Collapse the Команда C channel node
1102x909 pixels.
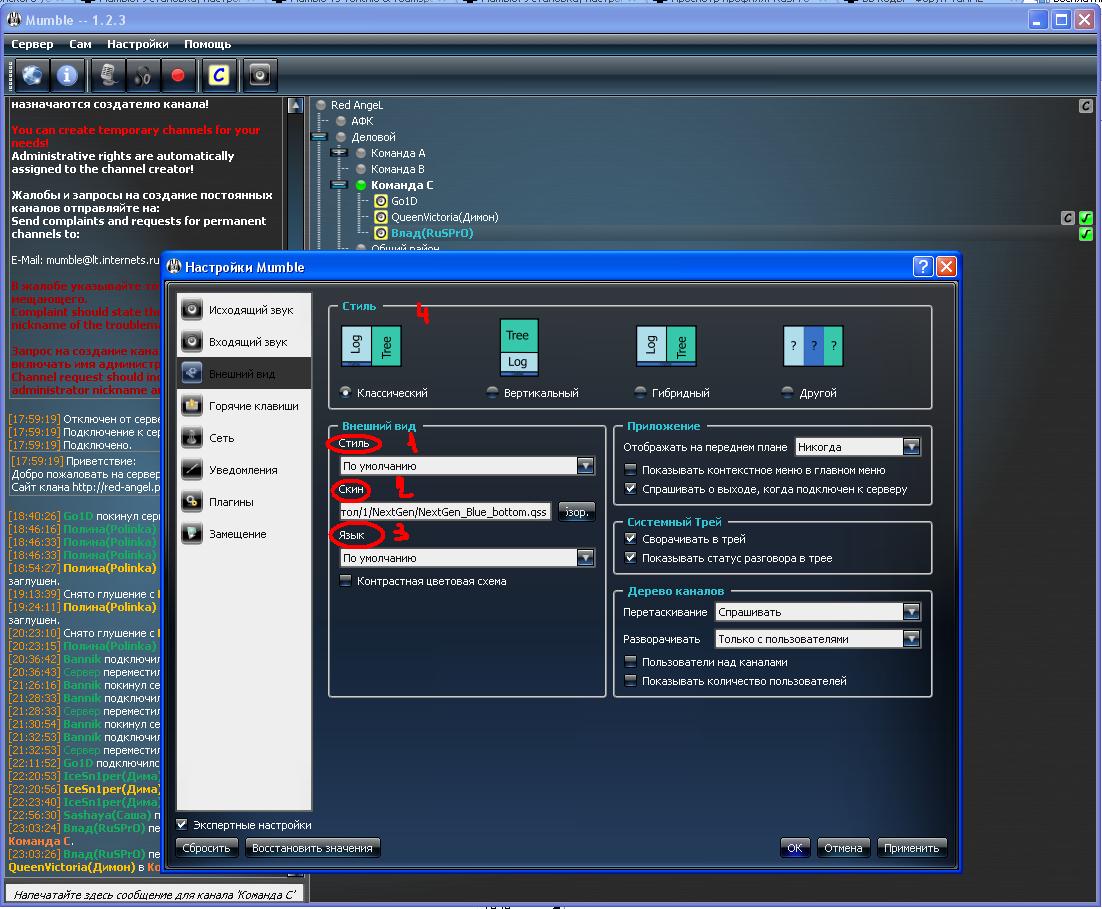click(339, 185)
